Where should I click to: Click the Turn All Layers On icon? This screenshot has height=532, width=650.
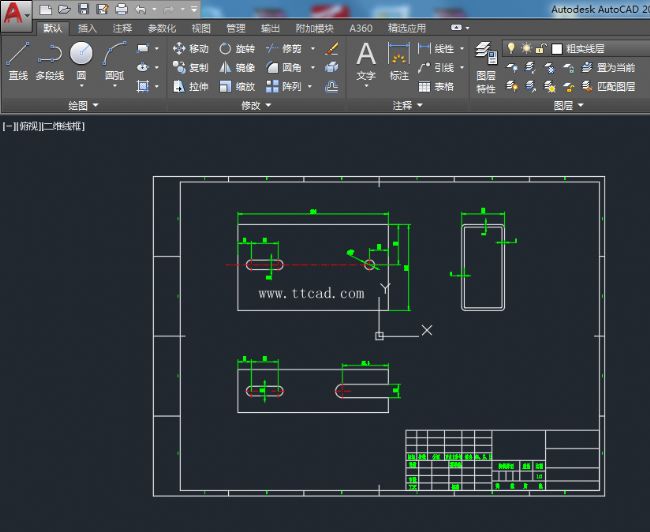512,86
